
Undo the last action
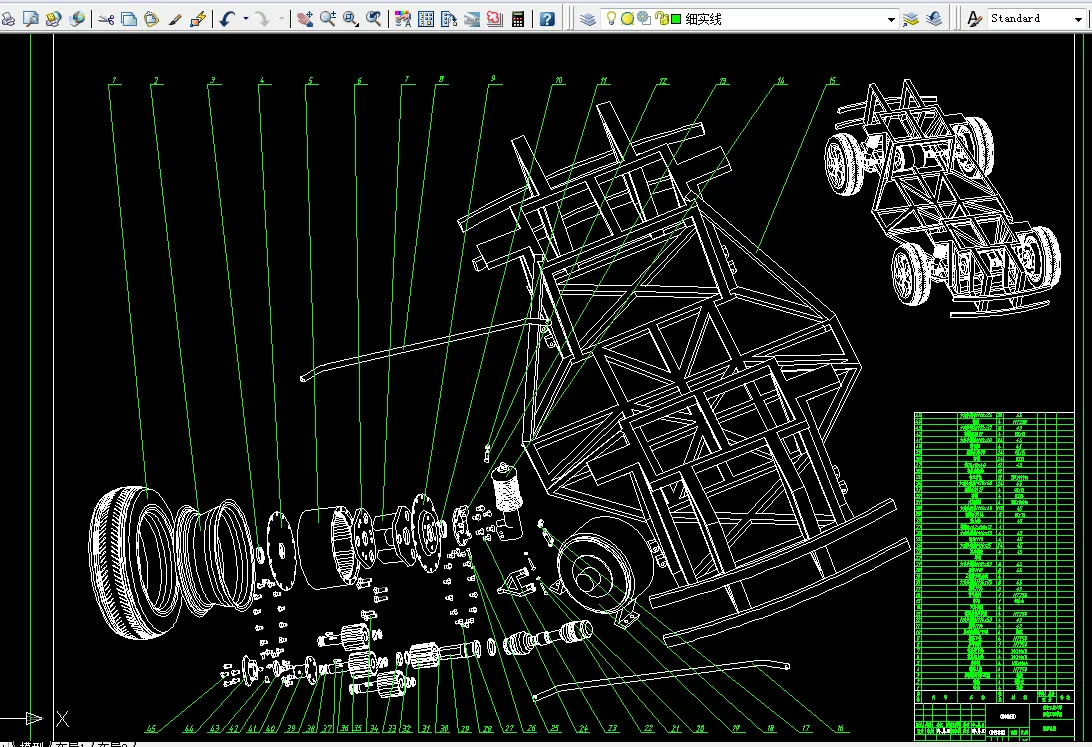pyautogui.click(x=227, y=19)
